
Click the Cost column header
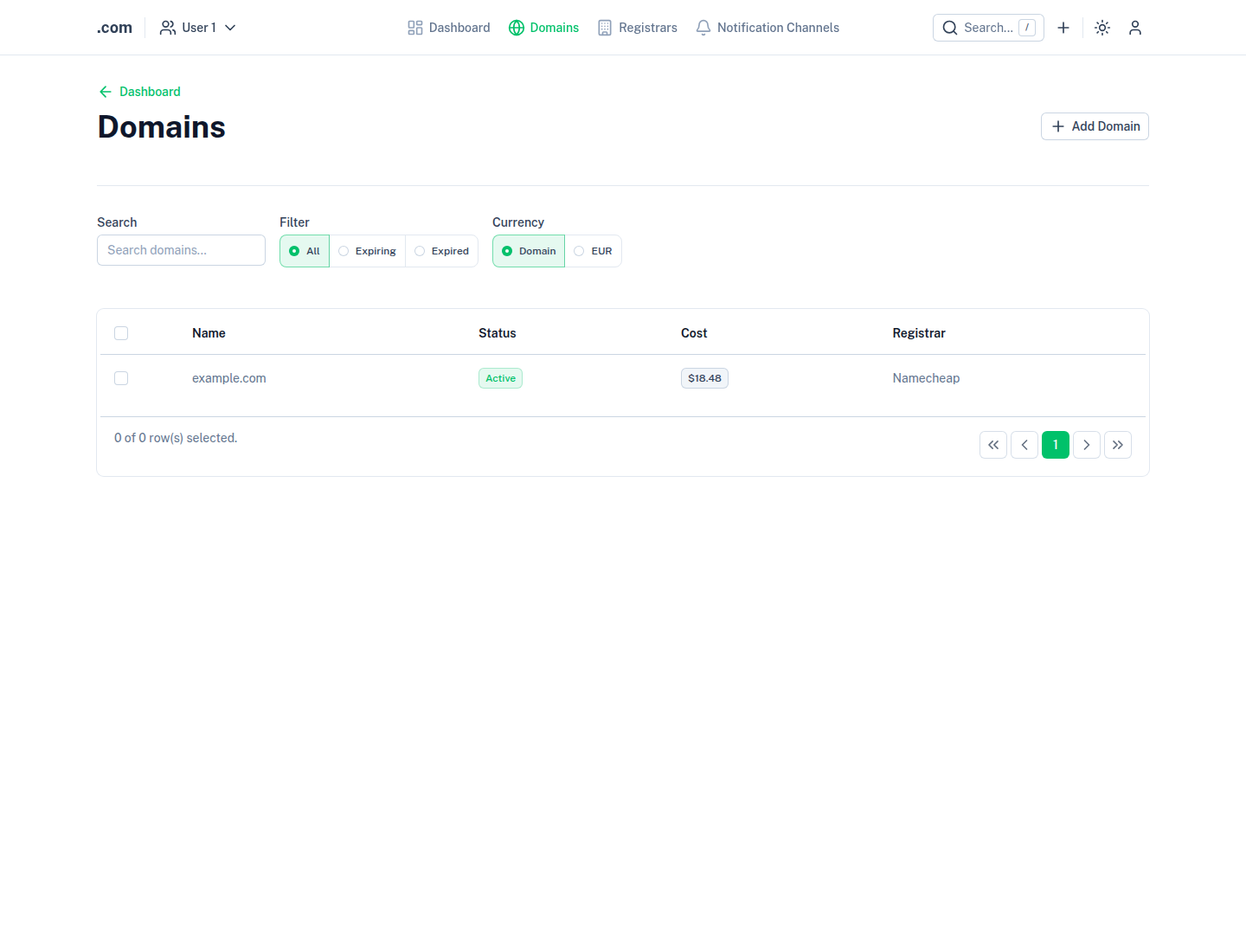[x=694, y=333]
